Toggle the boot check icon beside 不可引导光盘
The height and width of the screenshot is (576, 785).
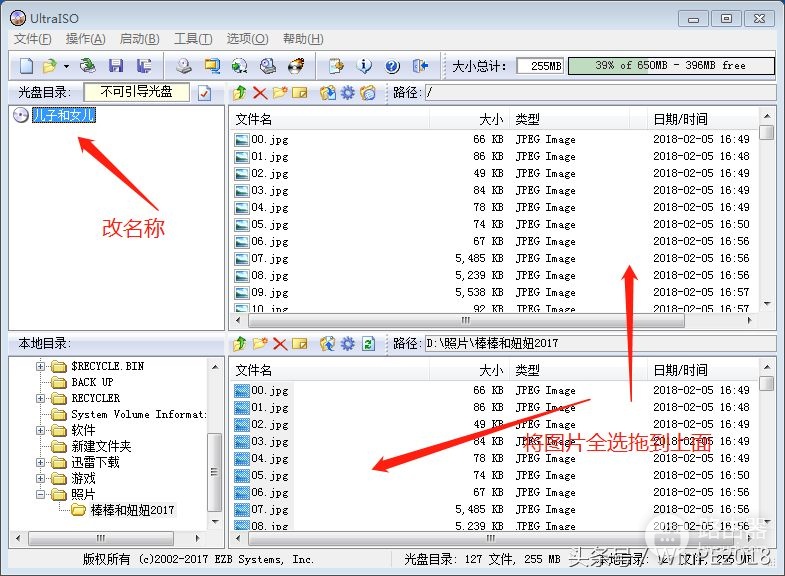click(x=204, y=93)
